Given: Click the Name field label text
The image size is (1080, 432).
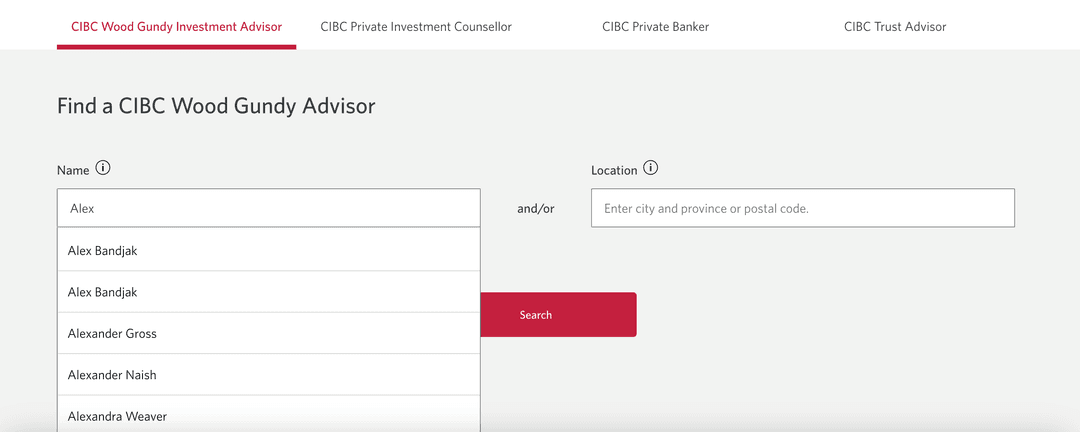Looking at the screenshot, I should (73, 170).
